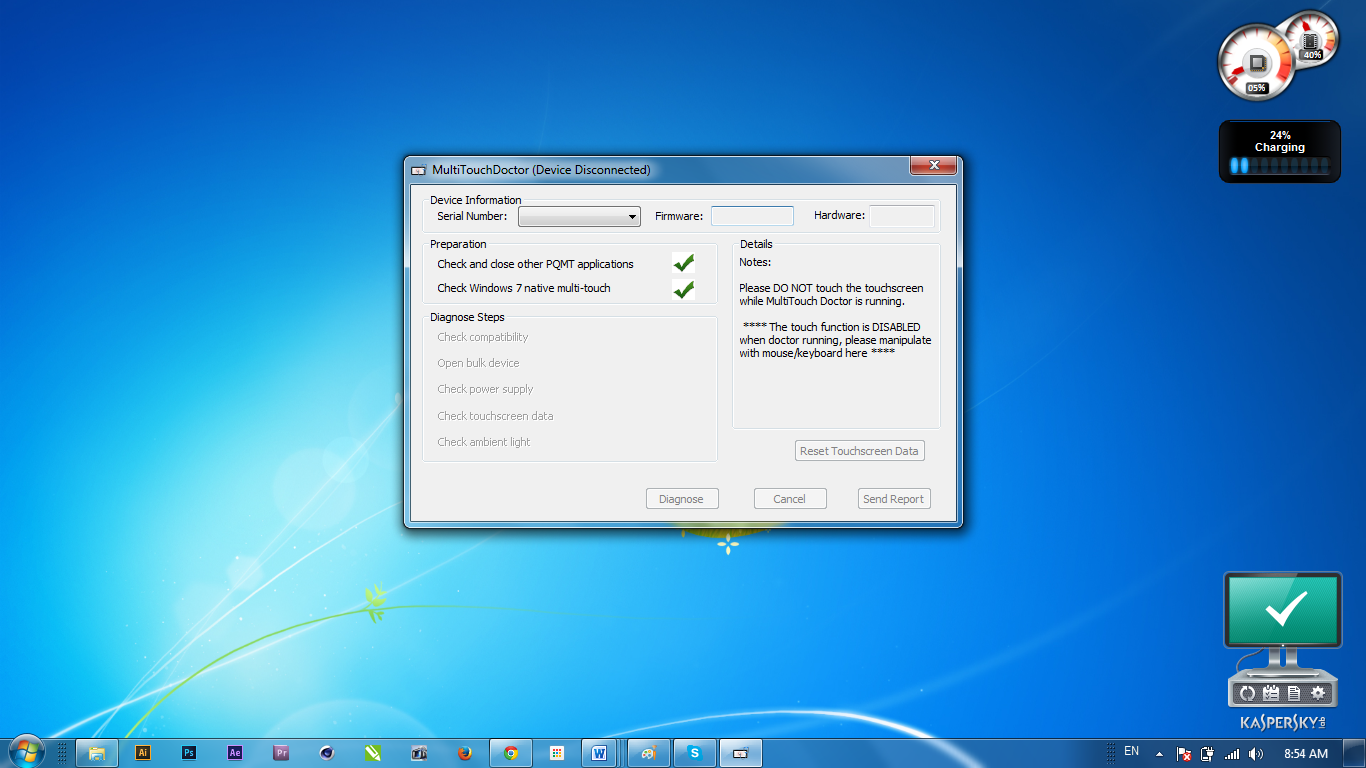Open Windows Explorer from the taskbar

(97, 753)
